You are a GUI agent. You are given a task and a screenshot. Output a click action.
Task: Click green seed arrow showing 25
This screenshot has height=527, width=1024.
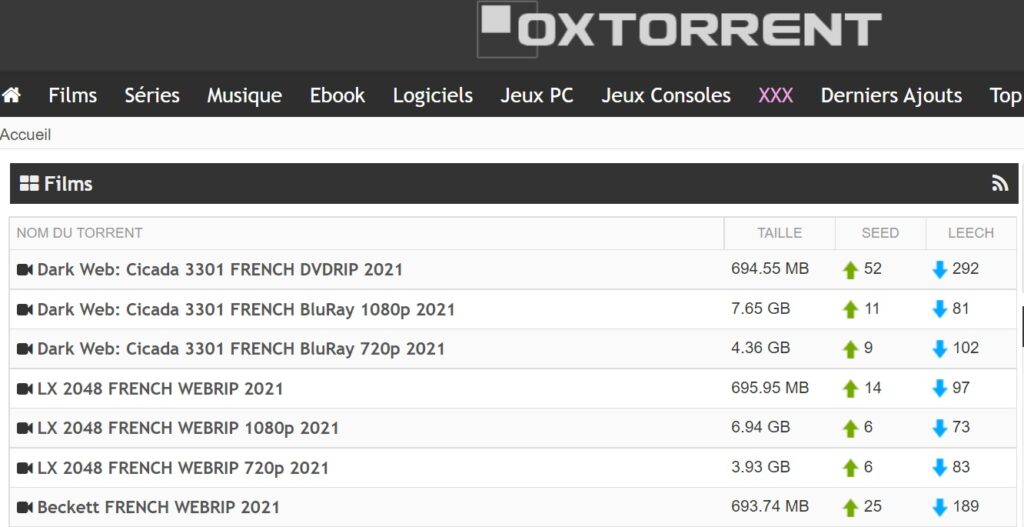850,507
